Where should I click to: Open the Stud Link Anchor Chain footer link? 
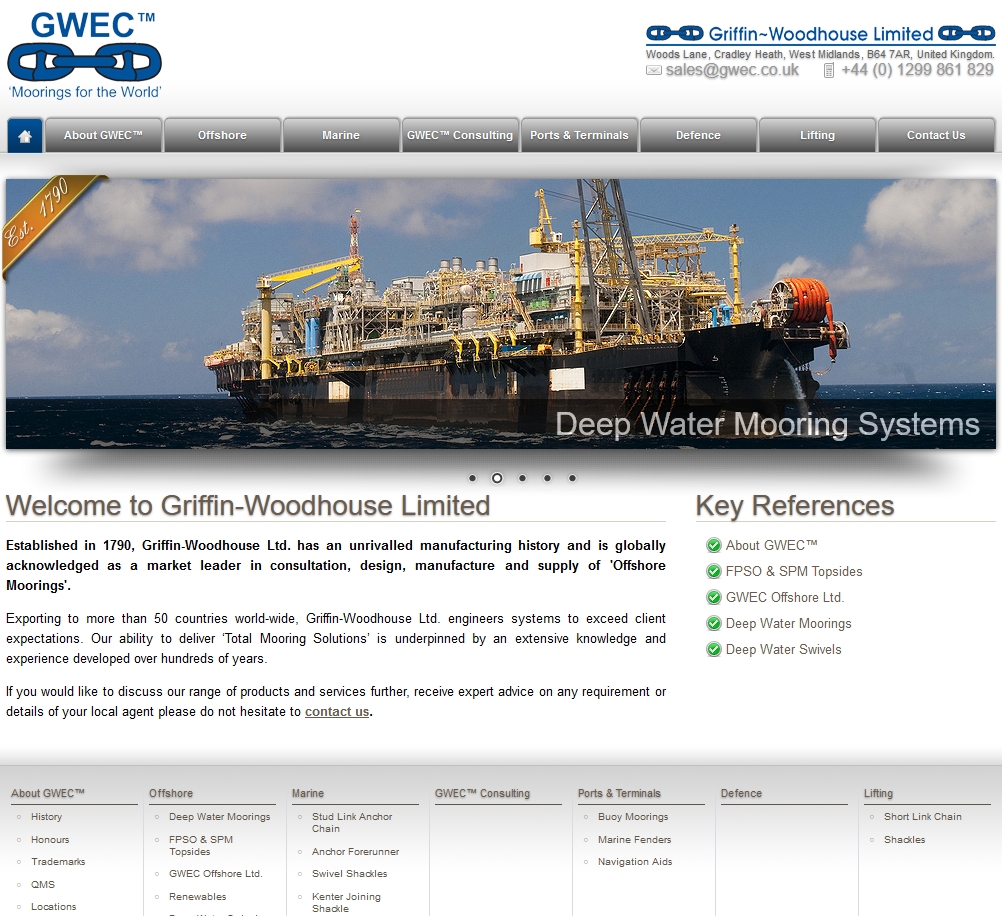352,823
